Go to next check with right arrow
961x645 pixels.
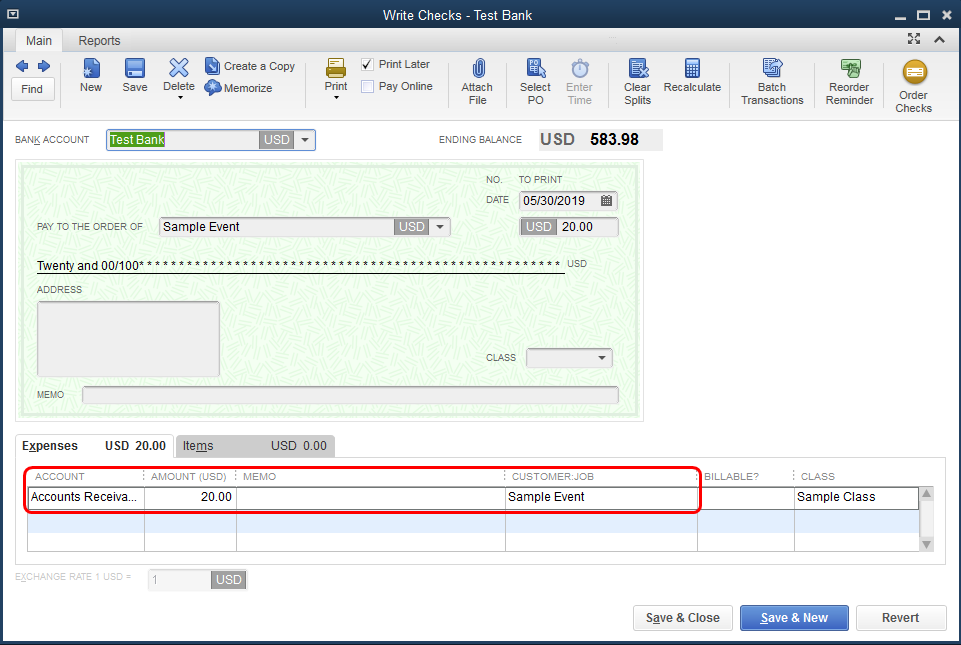44,66
